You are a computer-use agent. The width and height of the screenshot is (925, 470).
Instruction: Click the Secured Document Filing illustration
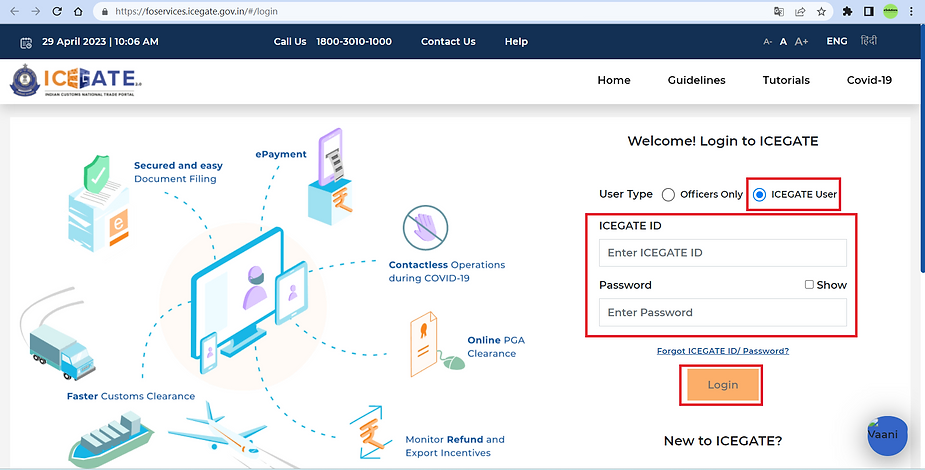click(99, 203)
